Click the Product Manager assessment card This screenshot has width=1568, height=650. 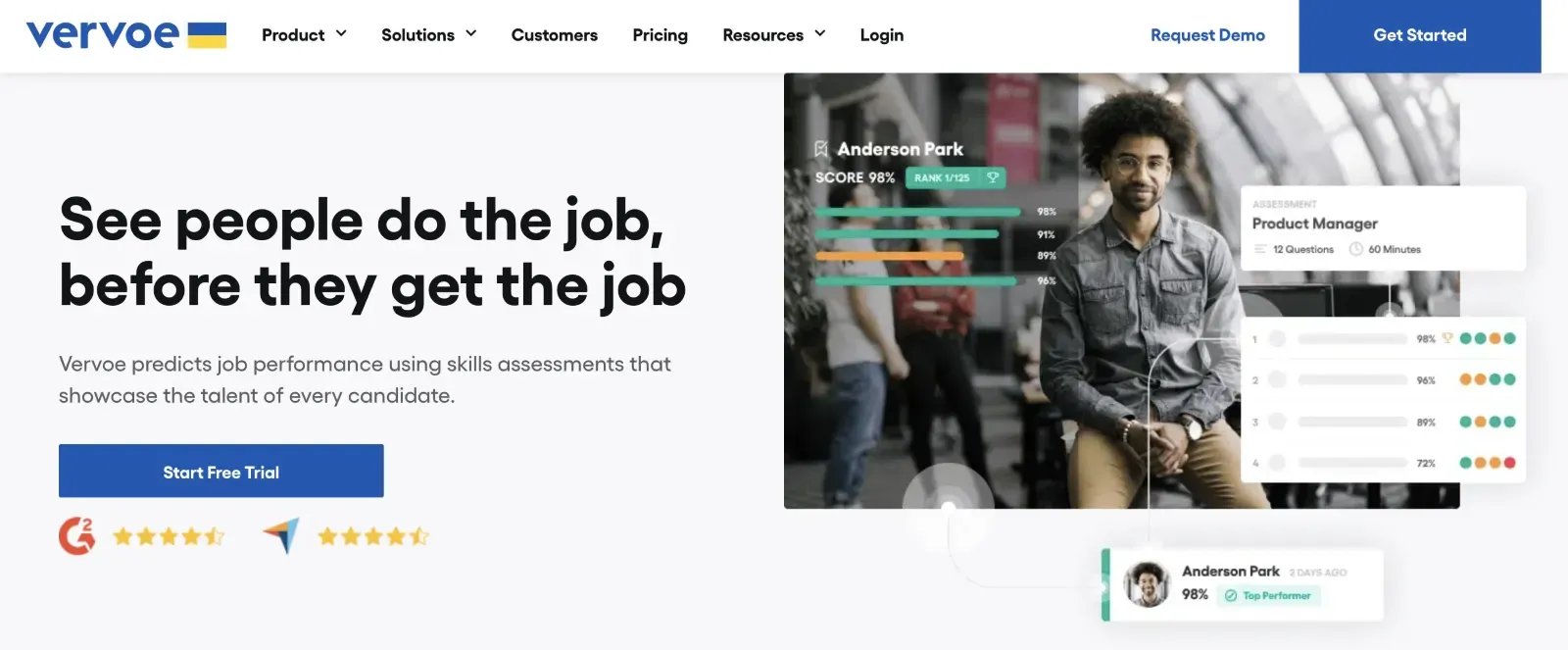pos(1383,228)
